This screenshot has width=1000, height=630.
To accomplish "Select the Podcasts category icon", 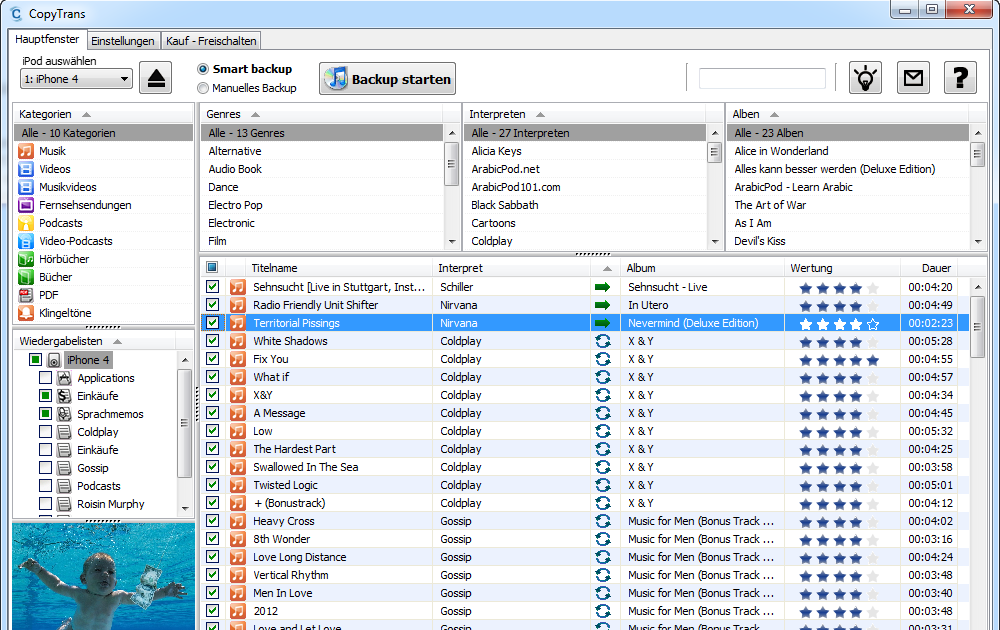I will pyautogui.click(x=26, y=223).
